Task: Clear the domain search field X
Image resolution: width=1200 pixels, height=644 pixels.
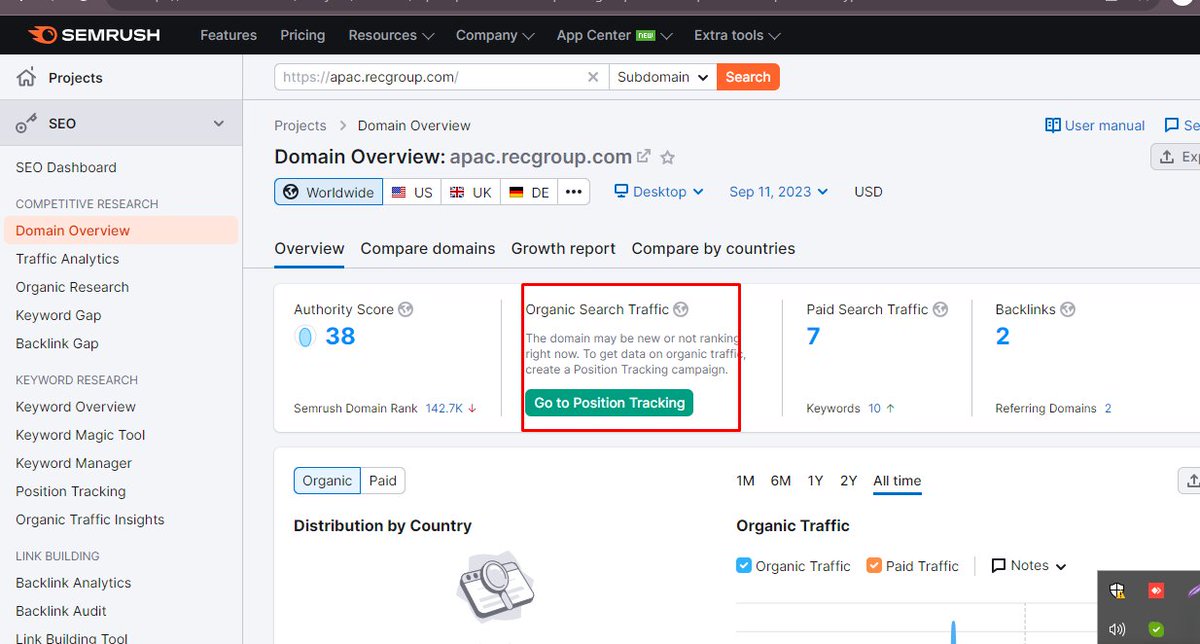Action: [x=593, y=77]
